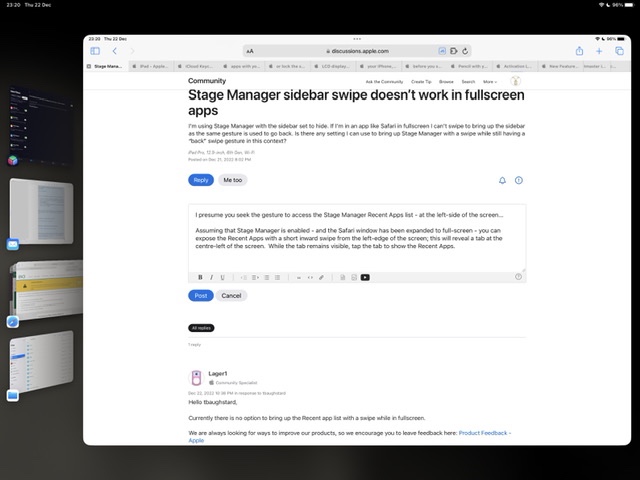Switch to the Mail window in Stage Manager
640x480 pixels.
41,211
